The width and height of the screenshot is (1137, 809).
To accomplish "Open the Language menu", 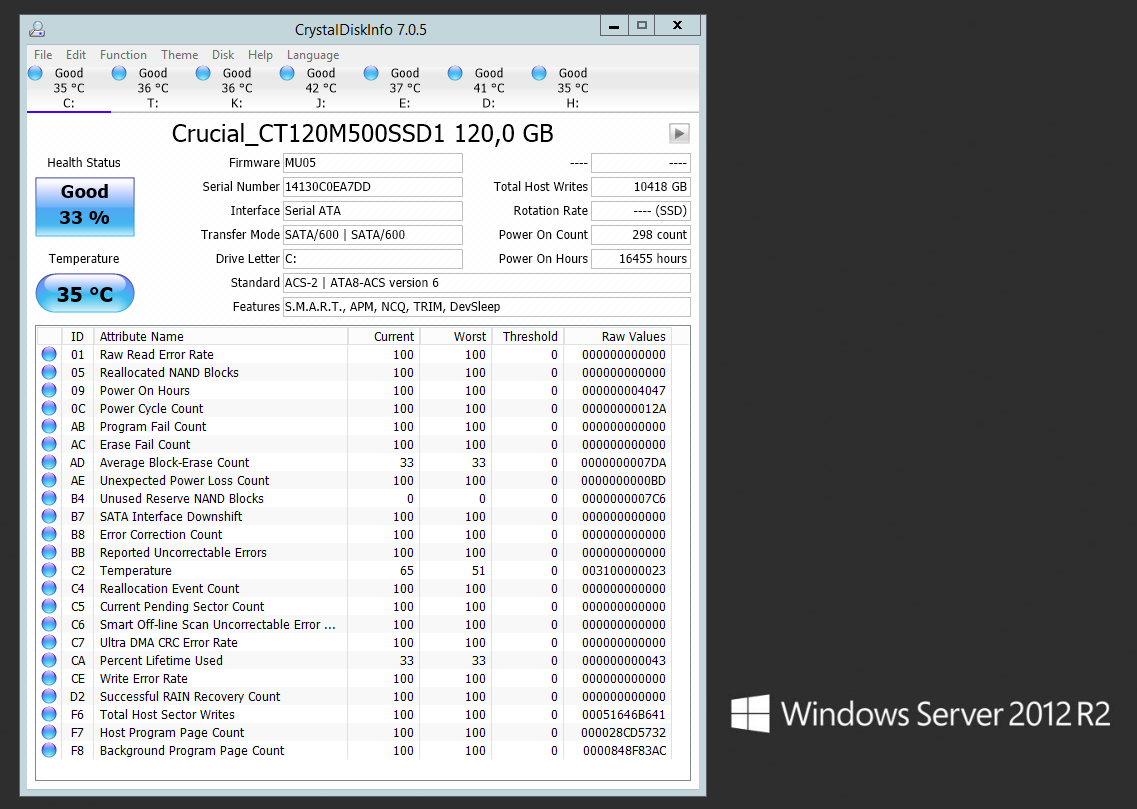I will [x=313, y=55].
